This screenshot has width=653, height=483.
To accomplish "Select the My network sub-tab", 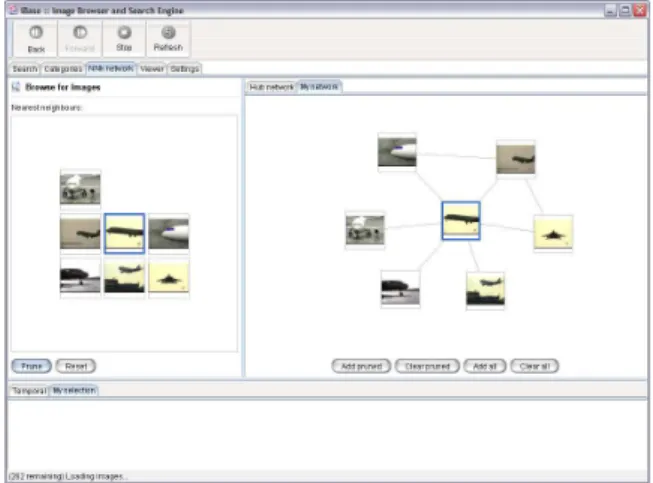I will click(x=319, y=87).
